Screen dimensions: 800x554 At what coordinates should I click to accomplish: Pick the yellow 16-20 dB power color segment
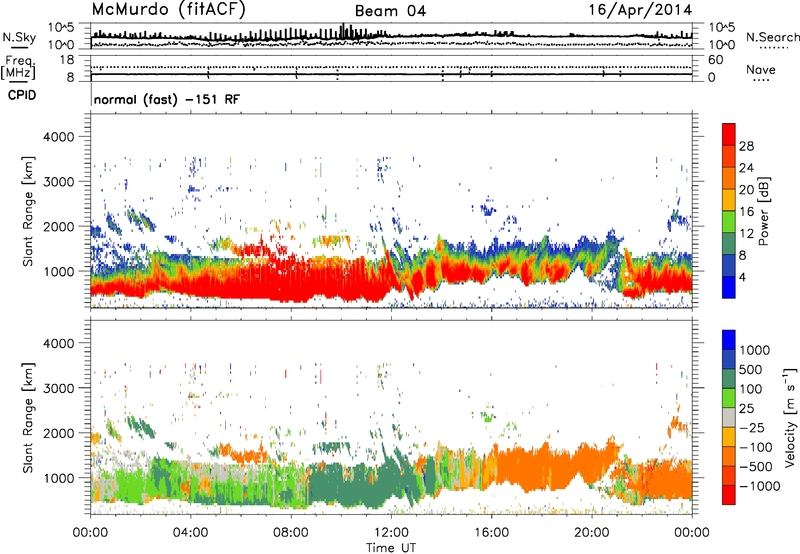click(729, 200)
